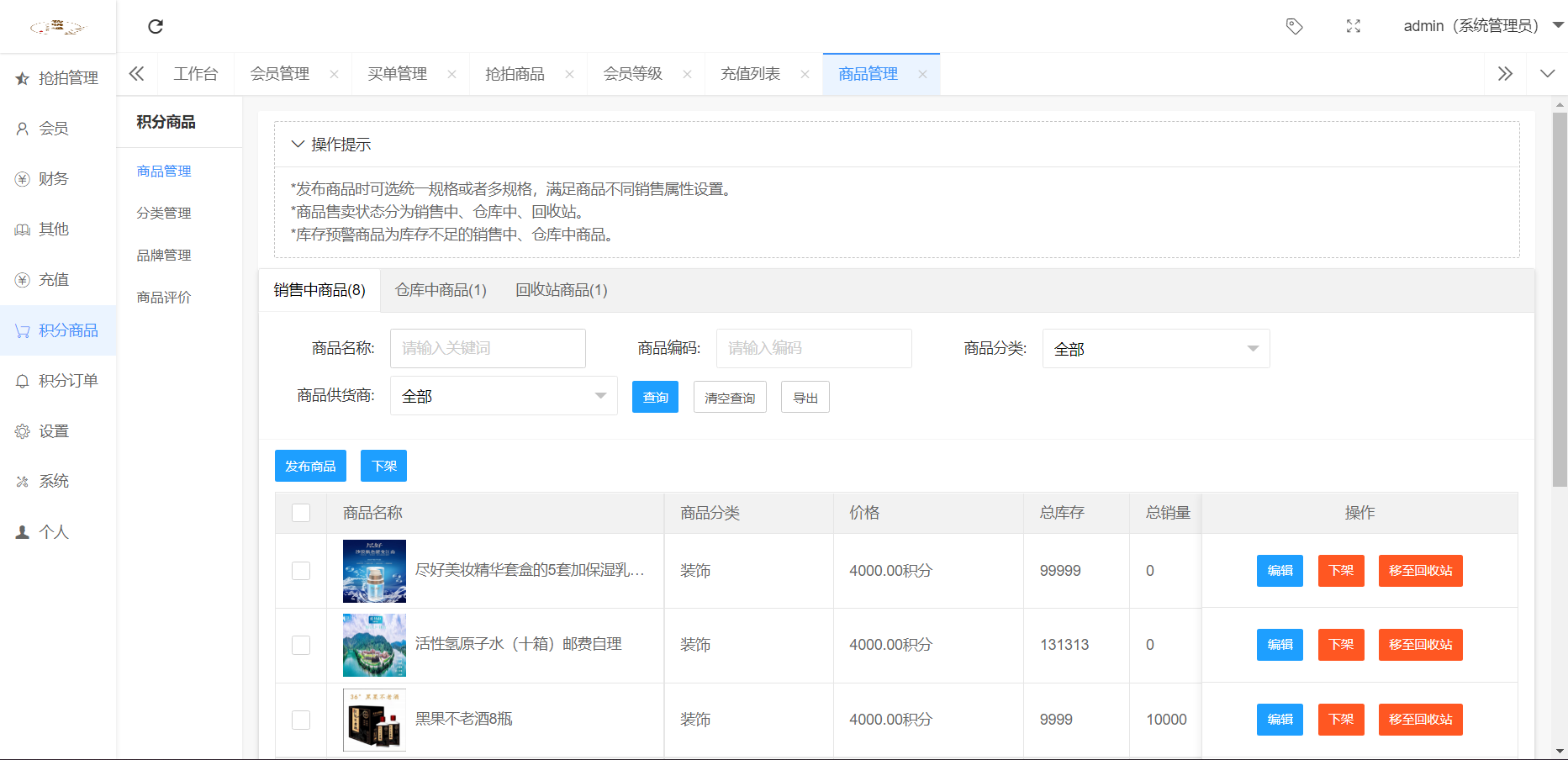Screen dimensions: 1568x760
Task: Check the 黑果不老酒8瓶 row checkbox
Action: (301, 720)
